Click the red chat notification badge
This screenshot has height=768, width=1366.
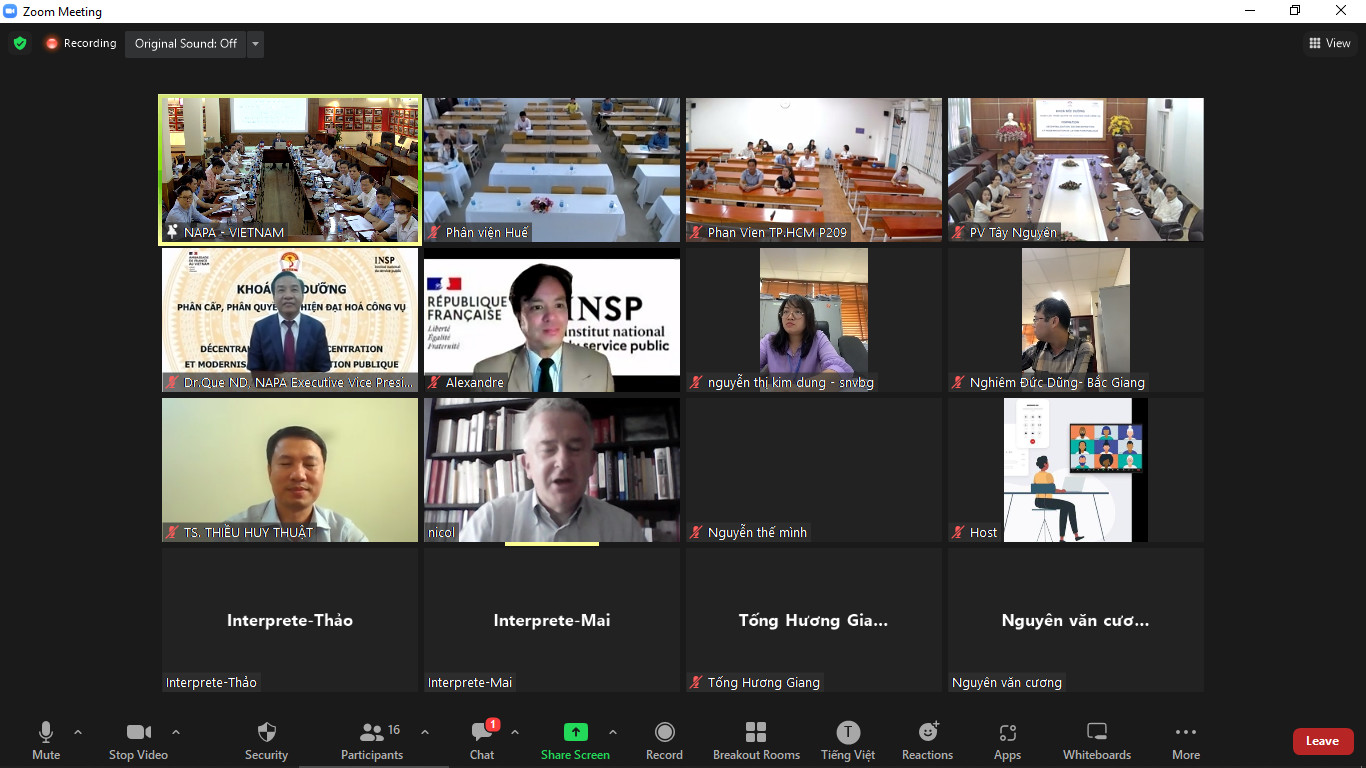[x=493, y=724]
